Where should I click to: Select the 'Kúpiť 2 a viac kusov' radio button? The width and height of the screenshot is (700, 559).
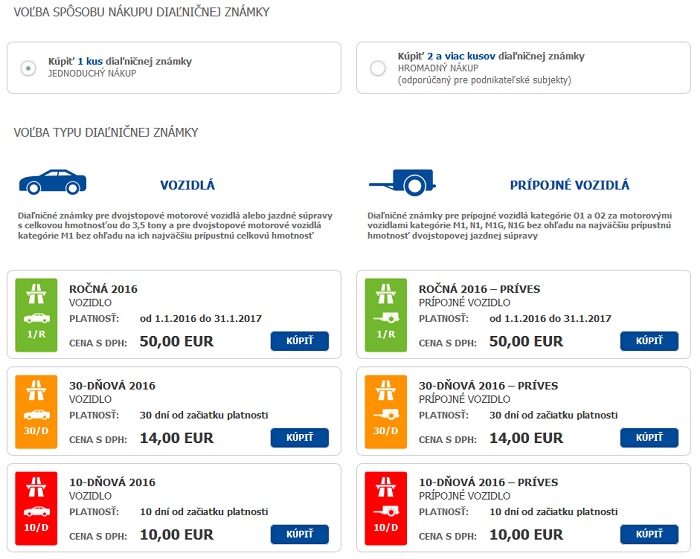click(378, 68)
